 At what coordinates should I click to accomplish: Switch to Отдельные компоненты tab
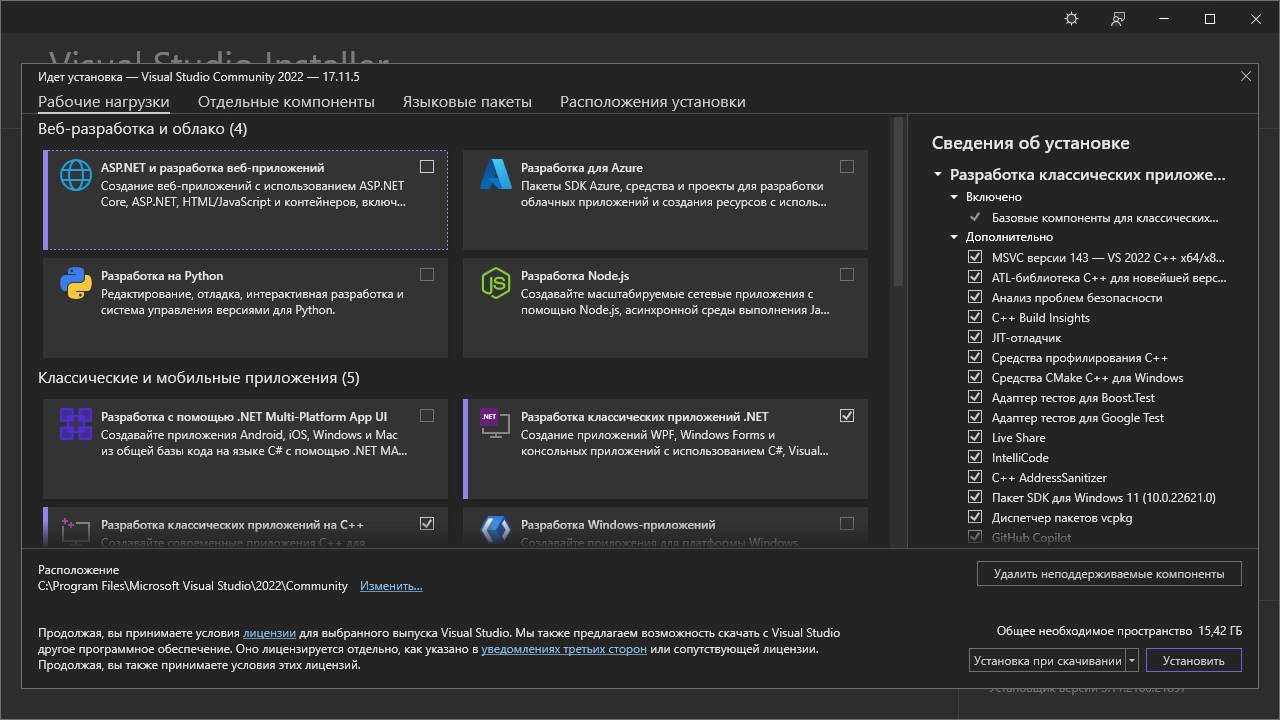(x=286, y=102)
